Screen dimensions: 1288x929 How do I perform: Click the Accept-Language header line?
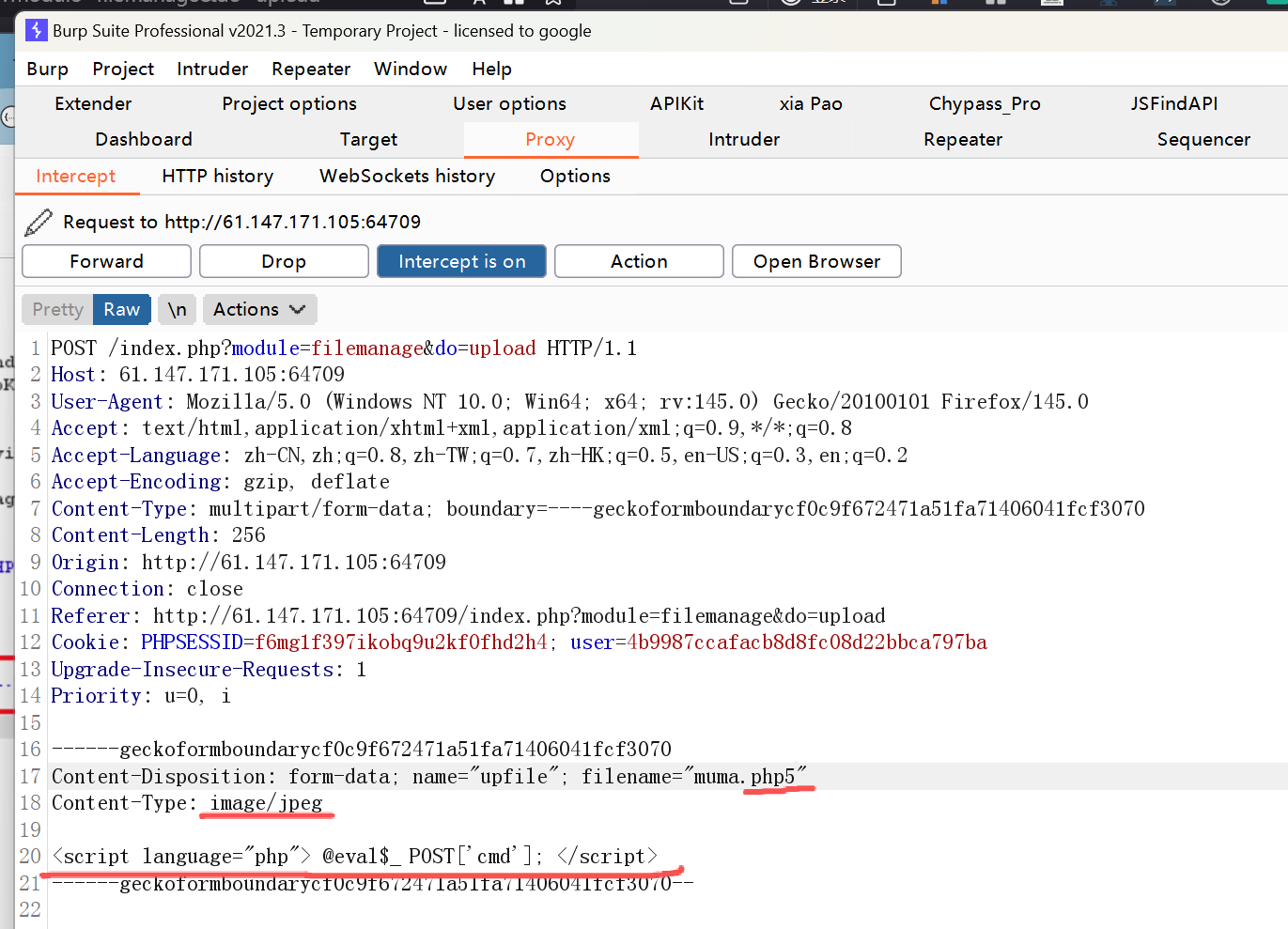coord(479,456)
